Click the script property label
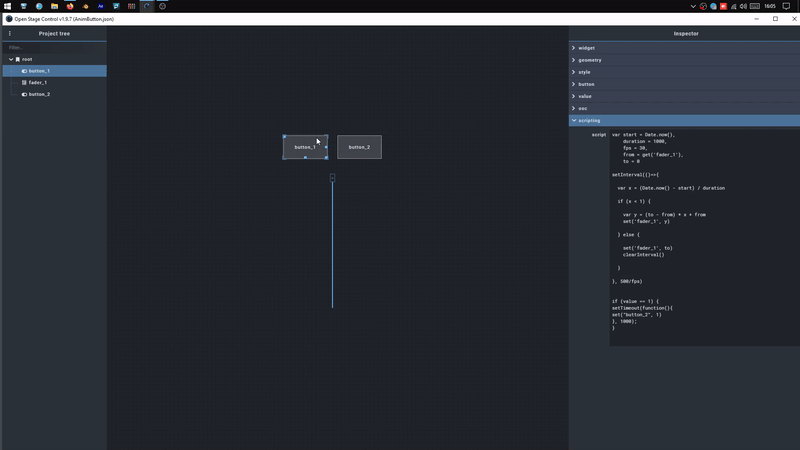Screen dimensions: 800x450 pyautogui.click(x=598, y=135)
